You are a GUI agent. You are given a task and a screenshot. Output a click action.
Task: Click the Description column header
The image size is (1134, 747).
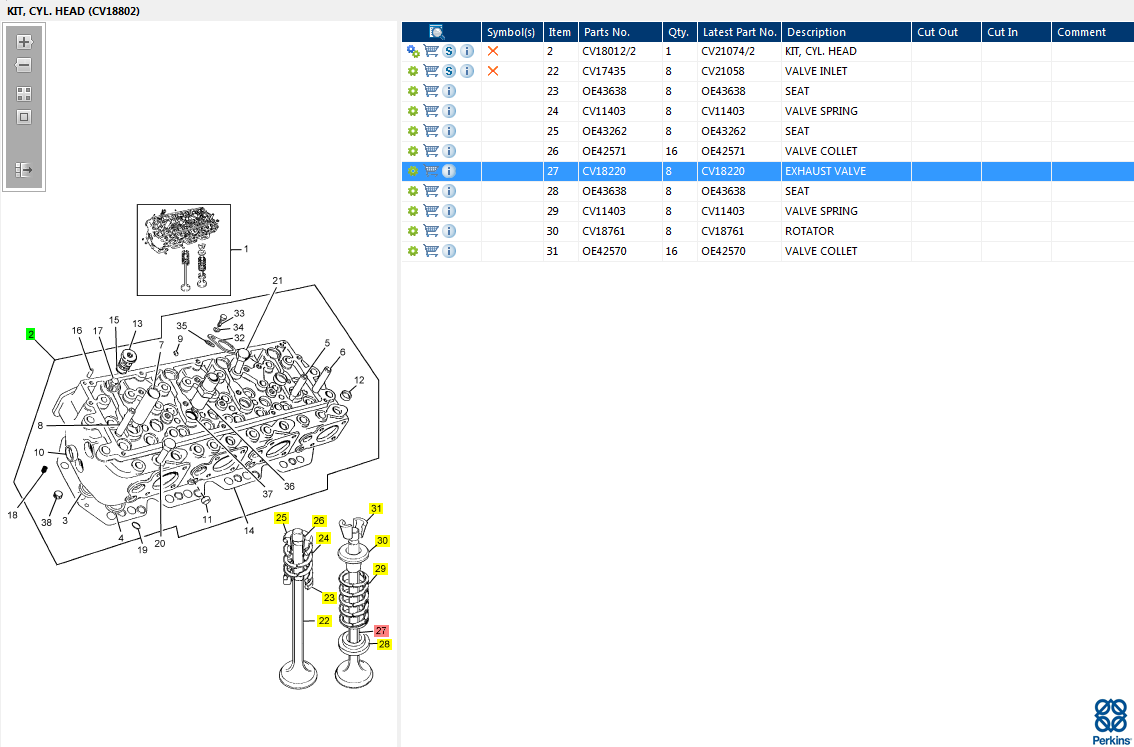tap(816, 32)
